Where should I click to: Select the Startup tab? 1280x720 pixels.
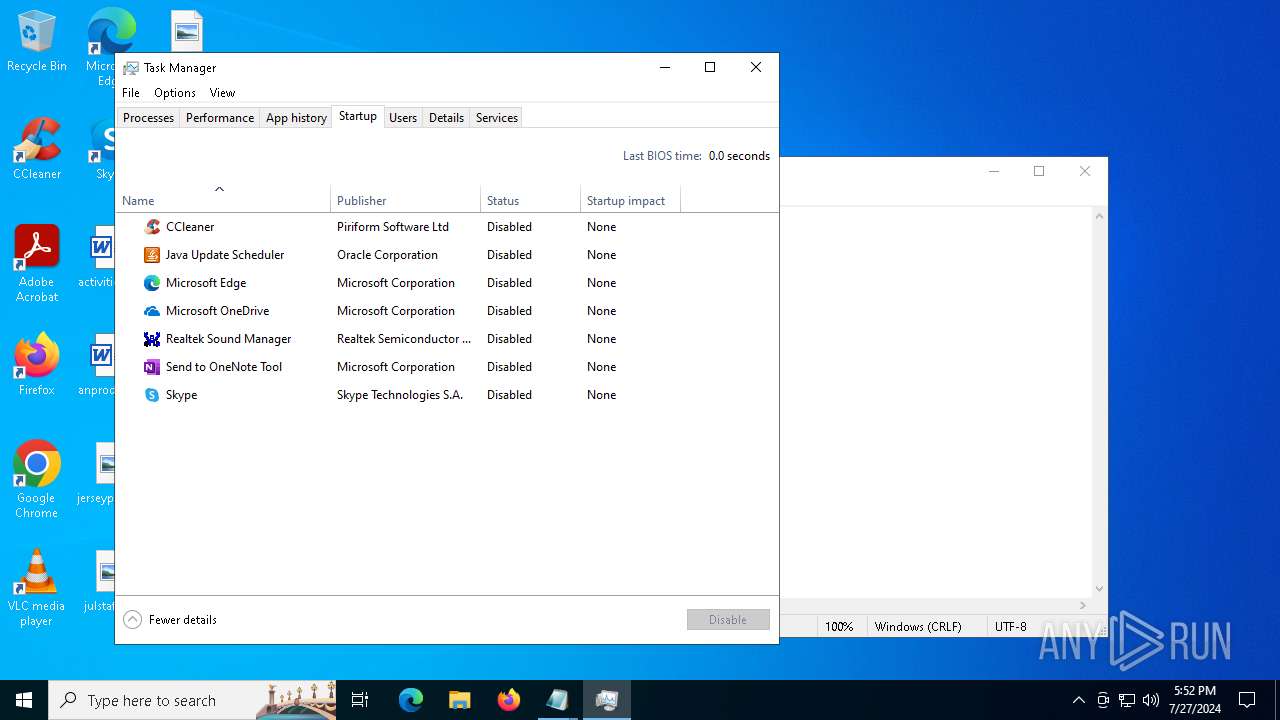pyautogui.click(x=358, y=116)
